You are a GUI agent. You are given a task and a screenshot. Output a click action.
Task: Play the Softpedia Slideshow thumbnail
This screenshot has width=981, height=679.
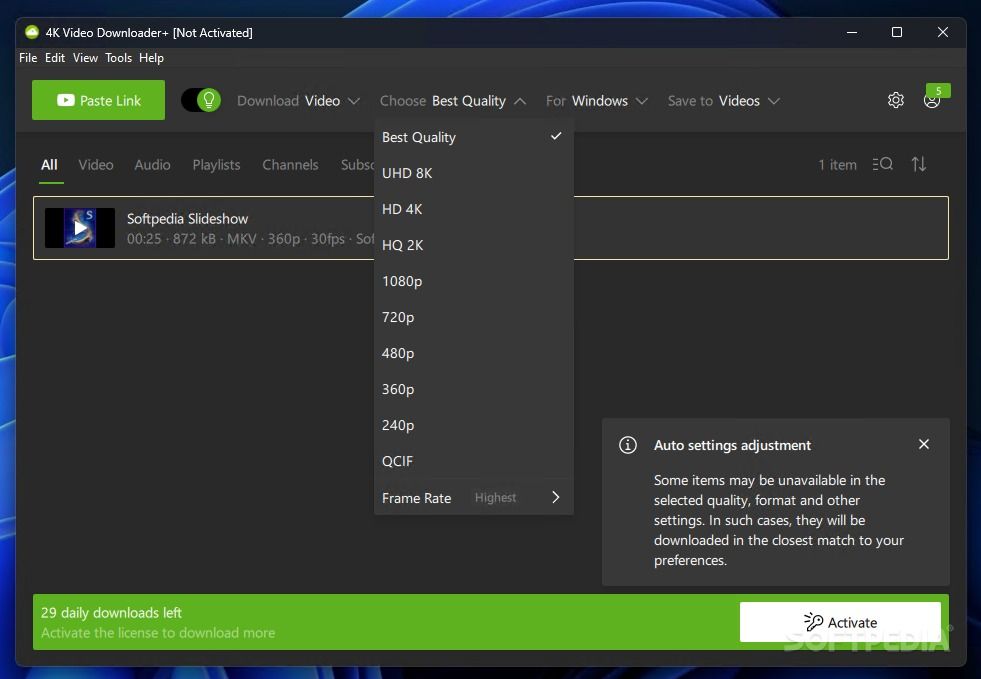80,228
